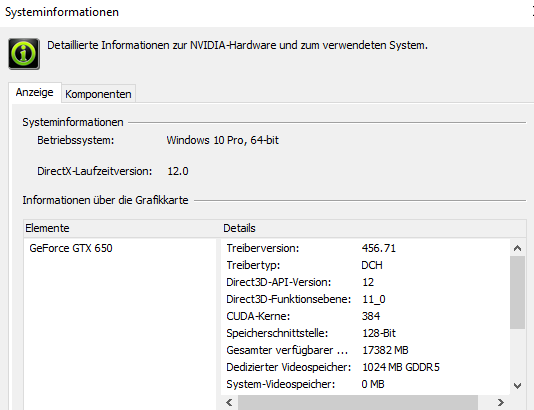Click the horizontal scrollbar right arrow
Image resolution: width=534 pixels, height=410 pixels.
pos(501,403)
